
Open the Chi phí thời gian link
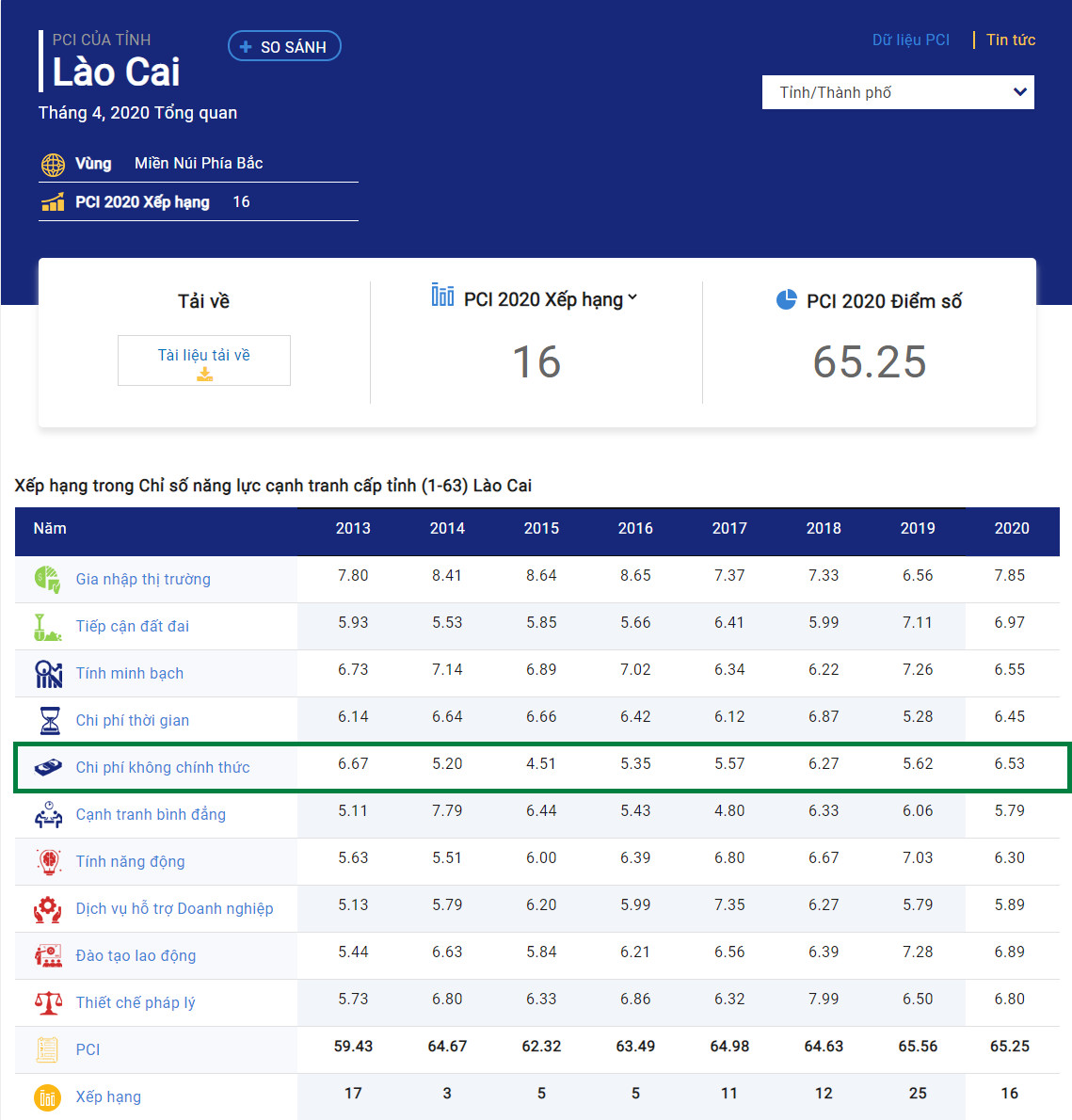pyautogui.click(x=132, y=721)
